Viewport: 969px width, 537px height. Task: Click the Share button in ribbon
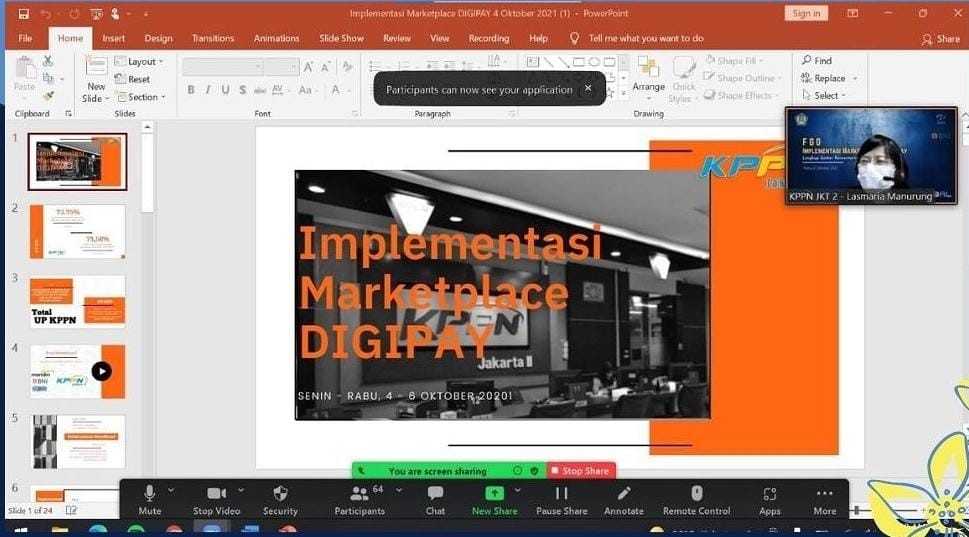[x=941, y=39]
